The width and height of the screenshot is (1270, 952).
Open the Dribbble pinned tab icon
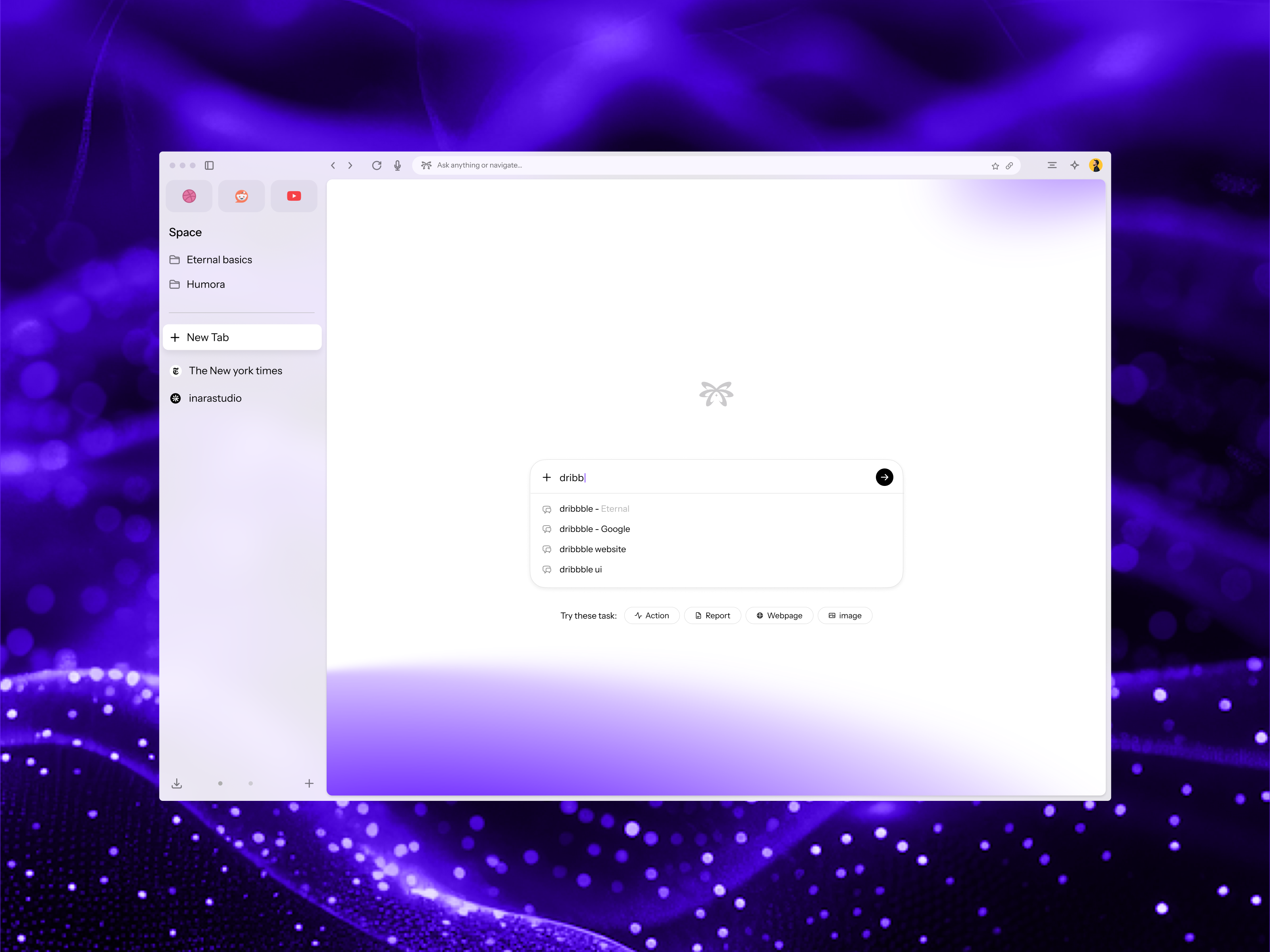pyautogui.click(x=189, y=196)
